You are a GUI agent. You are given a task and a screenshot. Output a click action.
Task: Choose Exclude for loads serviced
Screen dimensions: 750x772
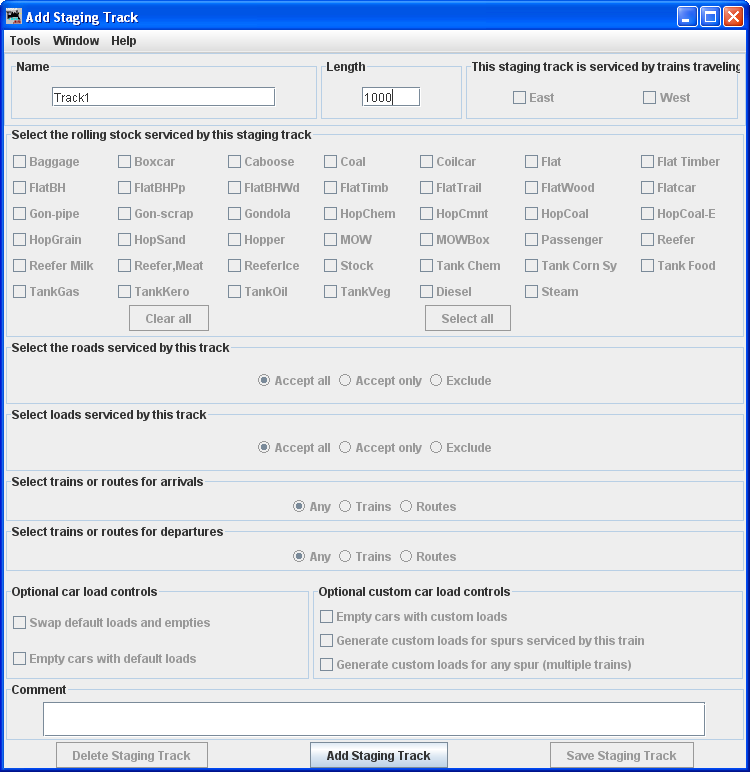436,448
